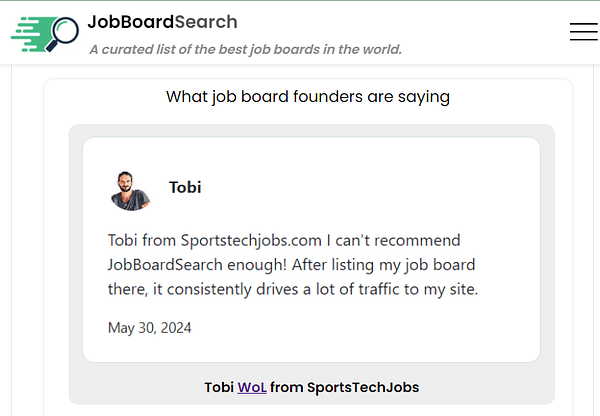Image resolution: width=600 pixels, height=416 pixels.
Task: Click the "Tobi" caption text before WoL
Action: tap(218, 387)
